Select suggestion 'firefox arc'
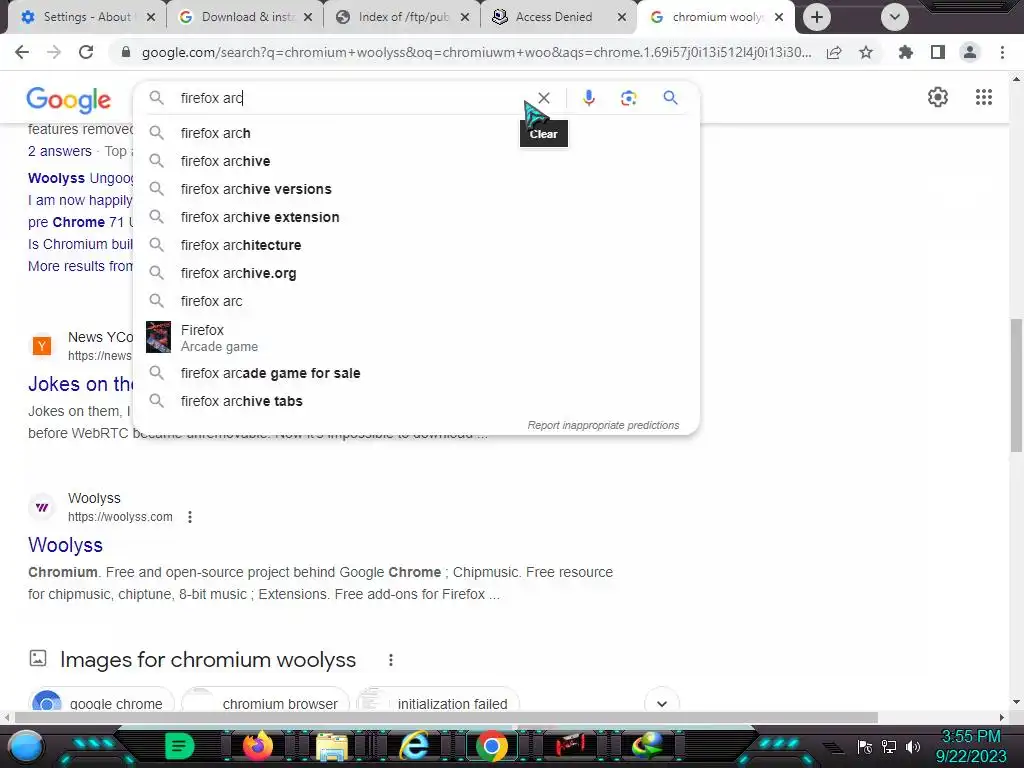The height and width of the screenshot is (768, 1024). pyautogui.click(x=416, y=302)
